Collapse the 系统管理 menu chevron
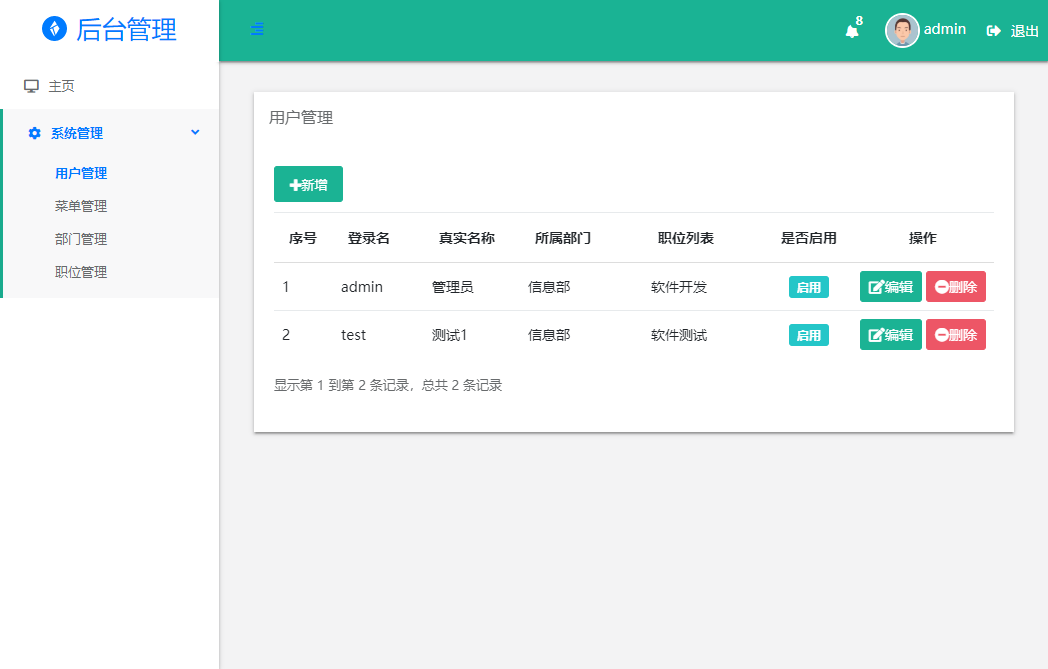This screenshot has width=1048, height=669. [x=195, y=132]
